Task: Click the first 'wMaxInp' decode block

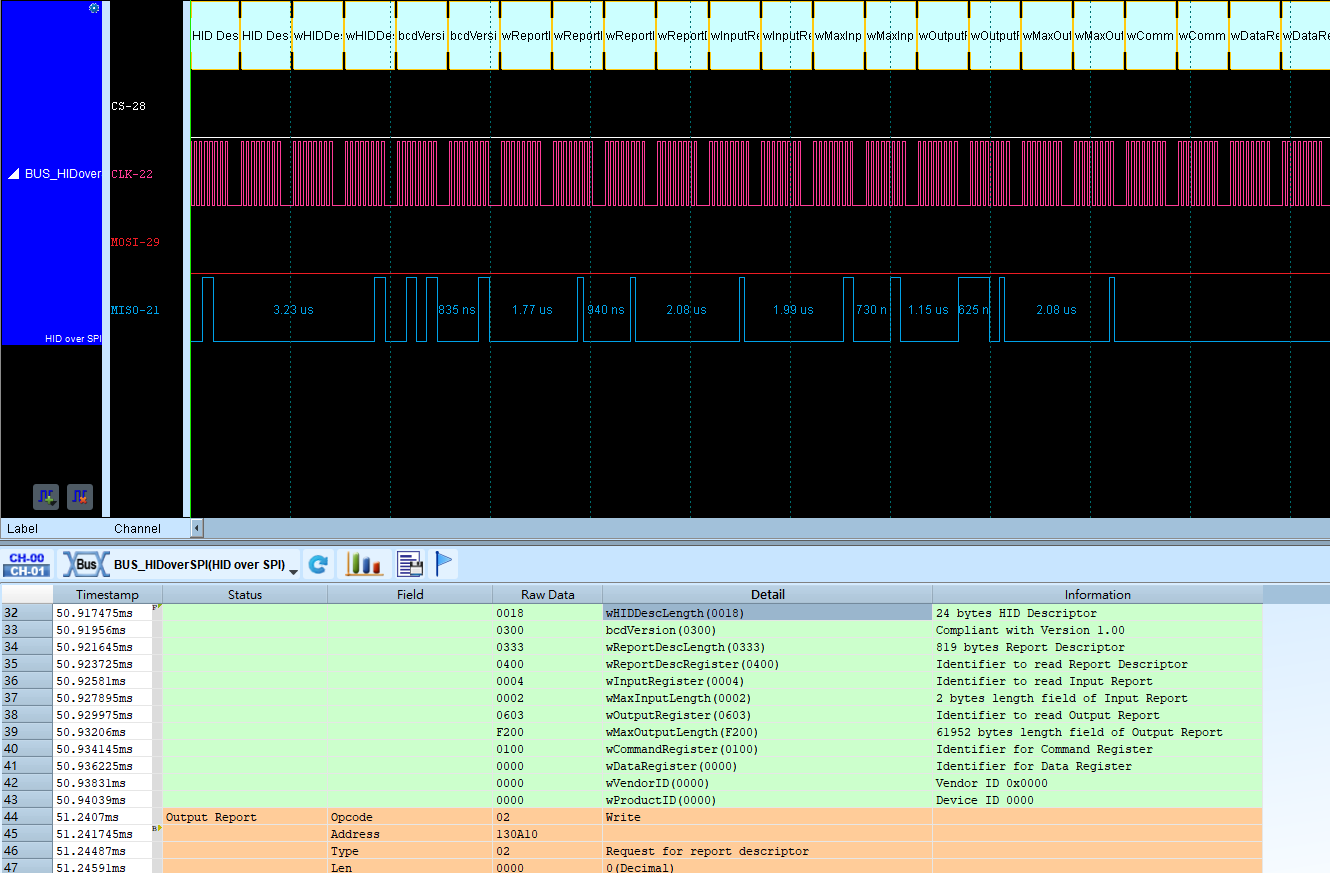Action: tap(838, 35)
